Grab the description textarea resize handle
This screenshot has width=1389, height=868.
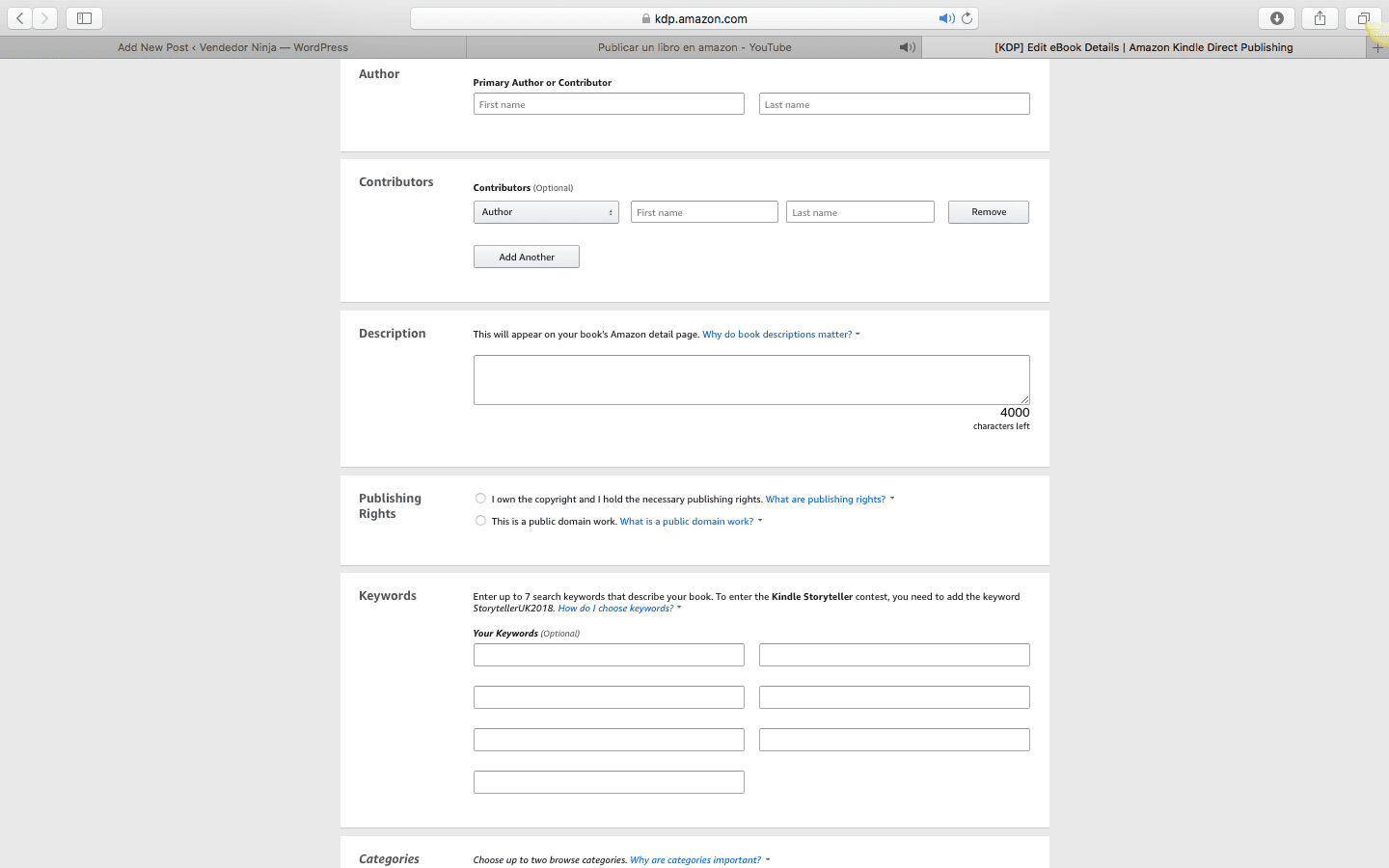pos(1024,399)
